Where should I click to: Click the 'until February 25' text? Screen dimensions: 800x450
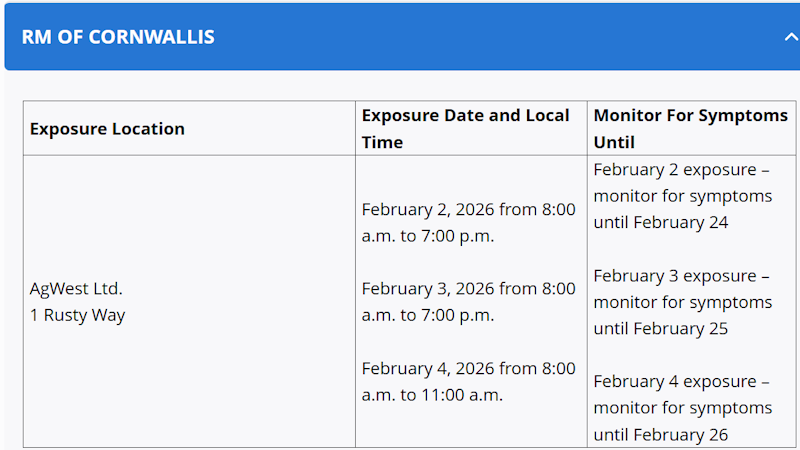[661, 328]
